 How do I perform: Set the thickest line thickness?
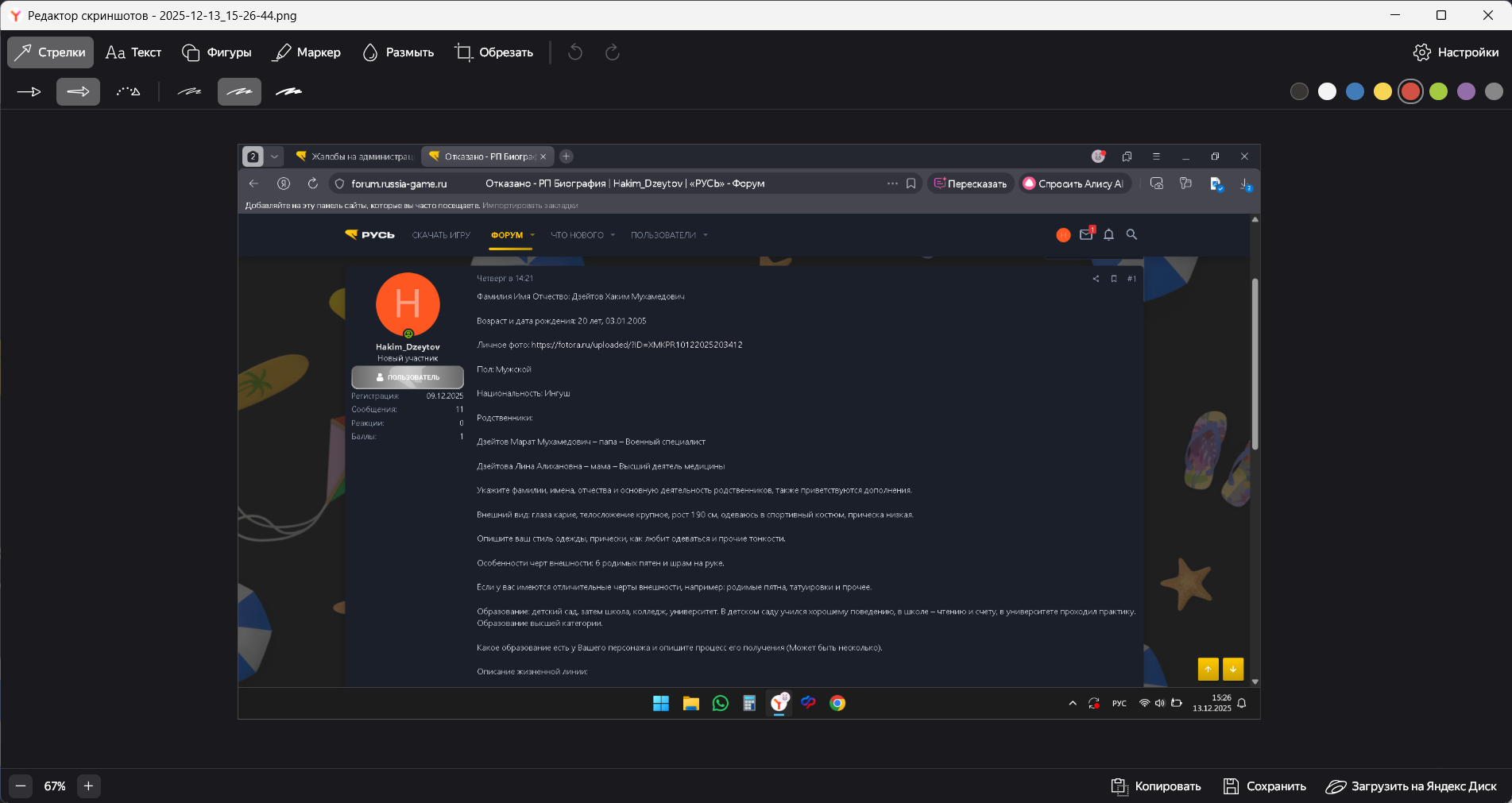coord(288,92)
